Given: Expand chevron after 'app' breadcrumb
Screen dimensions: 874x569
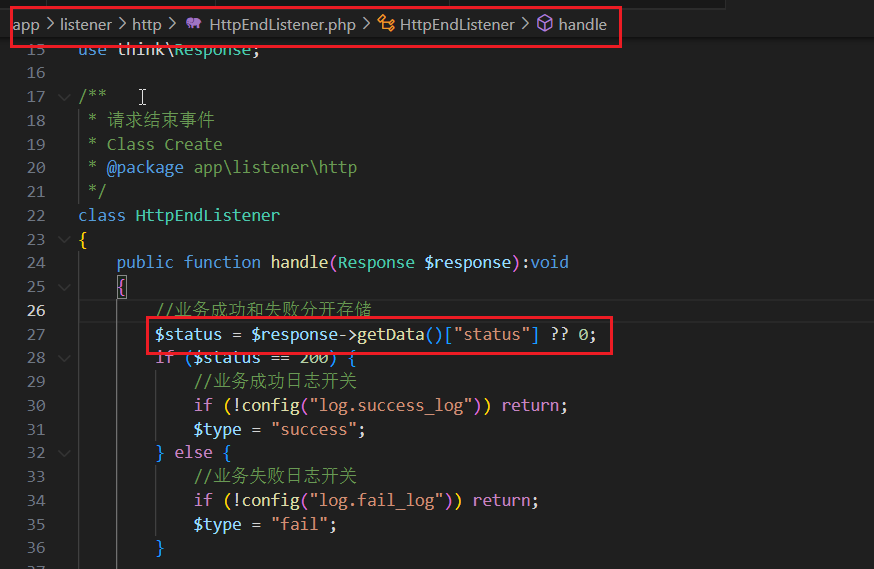Looking at the screenshot, I should (x=50, y=24).
